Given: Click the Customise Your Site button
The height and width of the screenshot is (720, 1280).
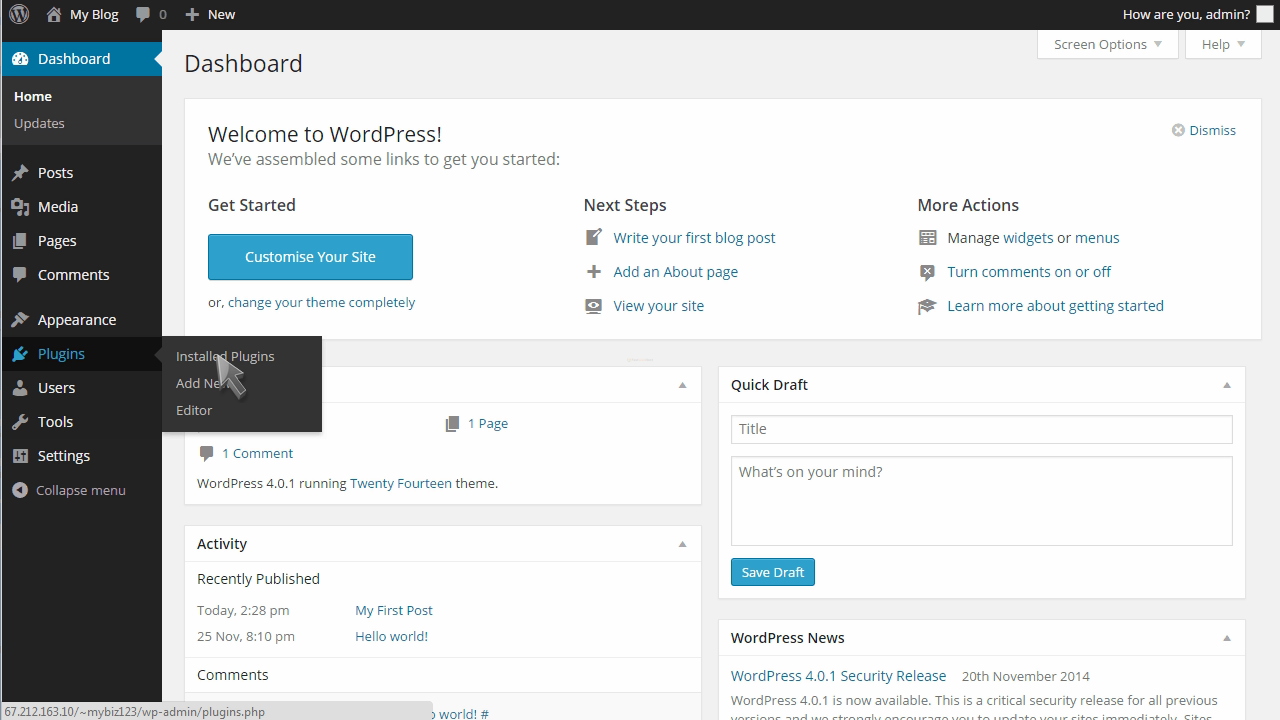Looking at the screenshot, I should (x=310, y=257).
